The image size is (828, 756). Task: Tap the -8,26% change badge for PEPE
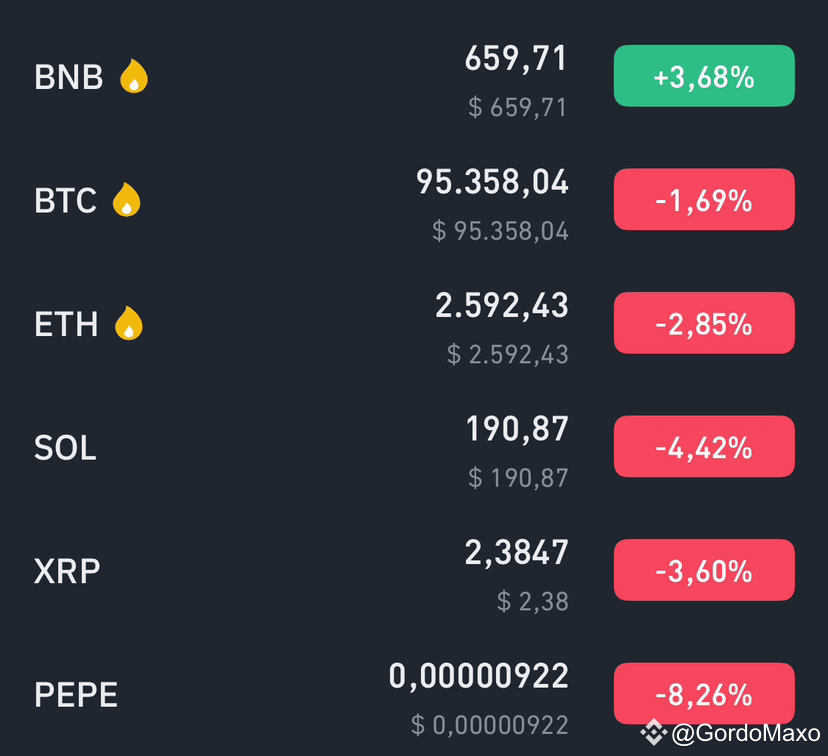[704, 694]
